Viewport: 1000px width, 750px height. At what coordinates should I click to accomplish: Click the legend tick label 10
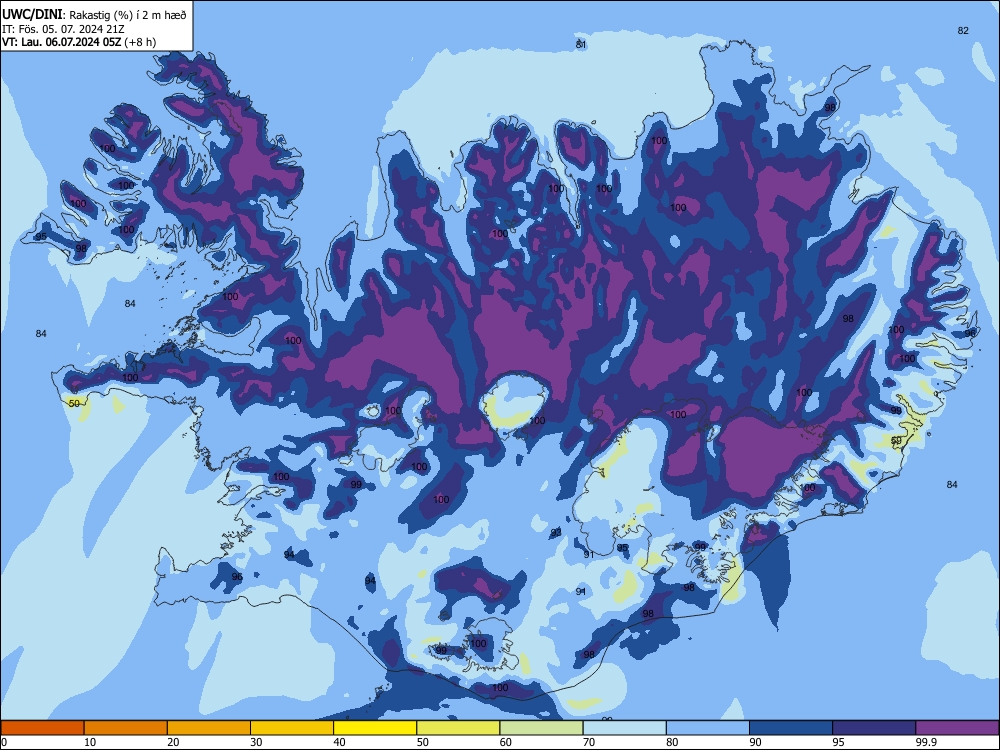[90, 742]
